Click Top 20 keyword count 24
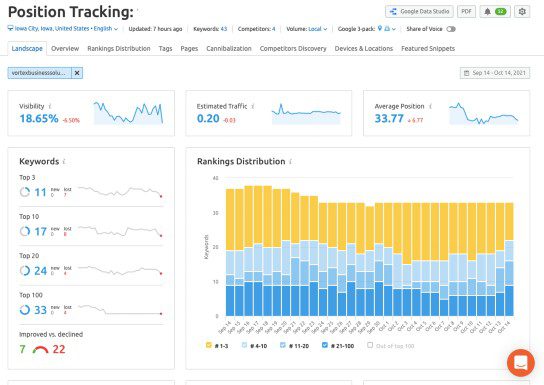 [40, 271]
